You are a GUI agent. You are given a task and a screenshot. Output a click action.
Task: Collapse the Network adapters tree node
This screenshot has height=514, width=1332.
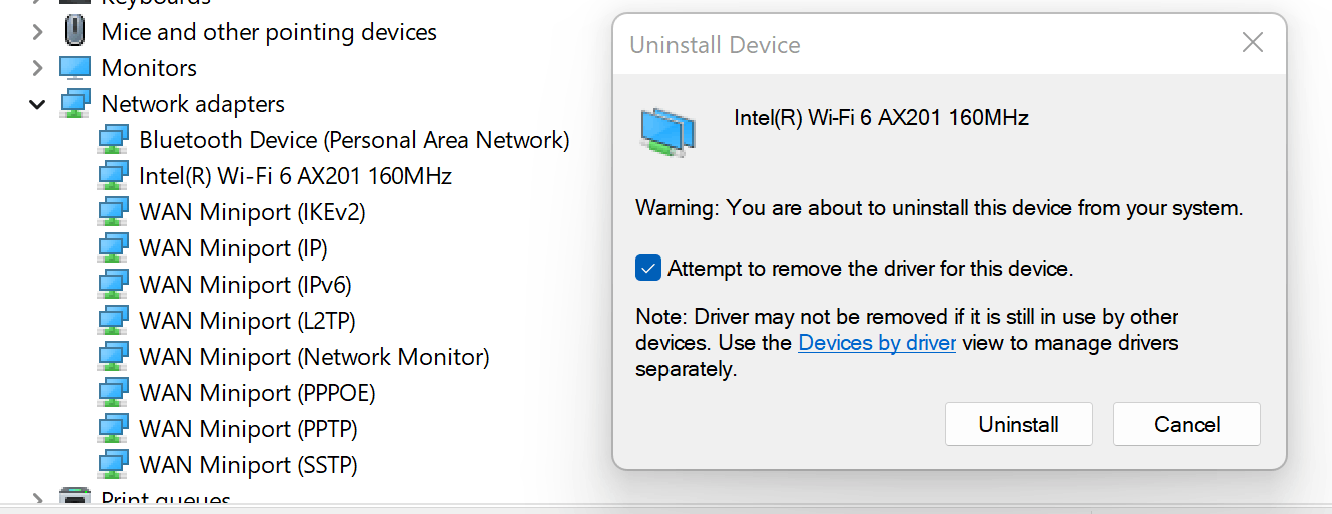click(x=37, y=104)
